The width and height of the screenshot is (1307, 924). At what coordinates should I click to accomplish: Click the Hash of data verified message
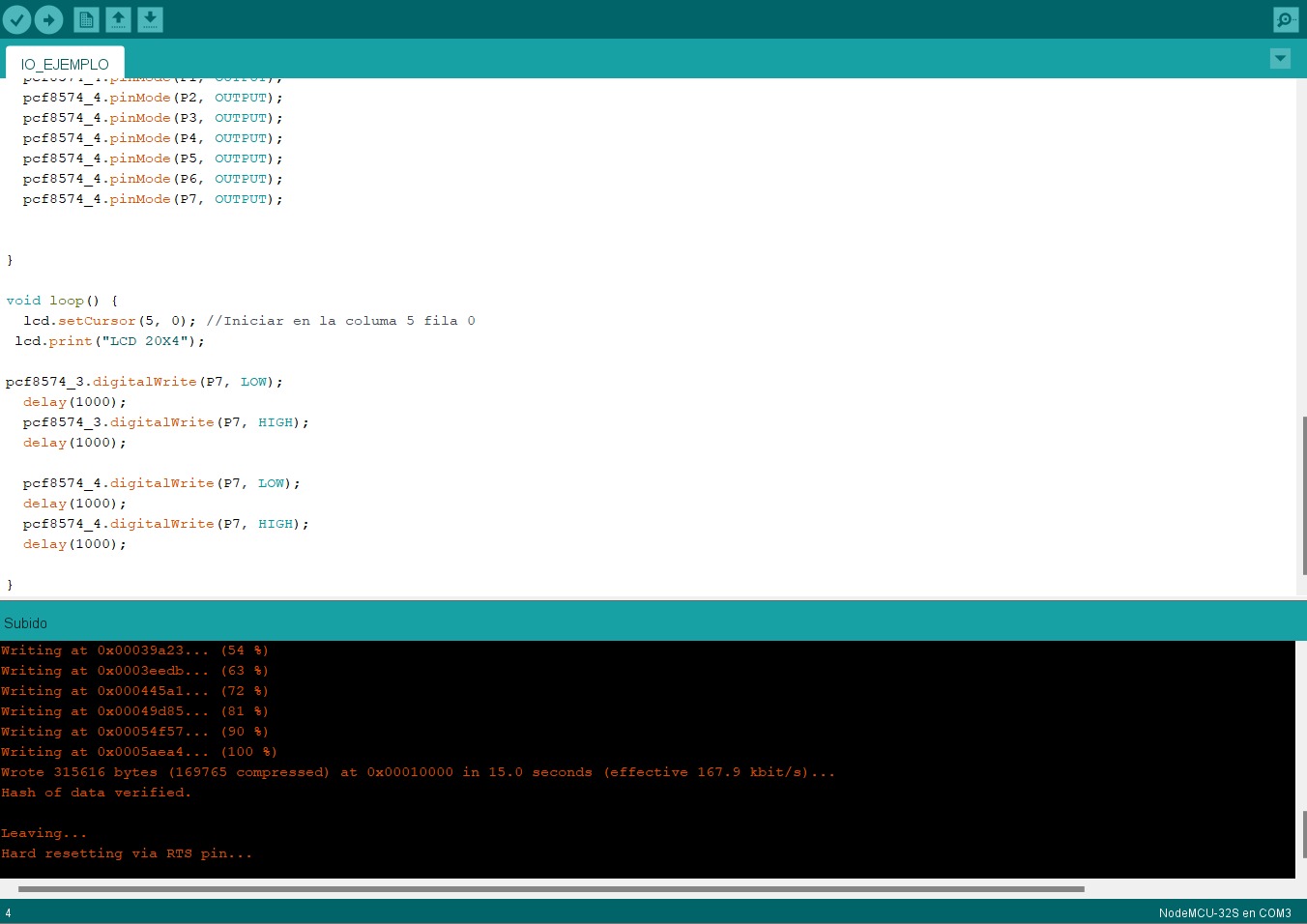click(x=97, y=793)
